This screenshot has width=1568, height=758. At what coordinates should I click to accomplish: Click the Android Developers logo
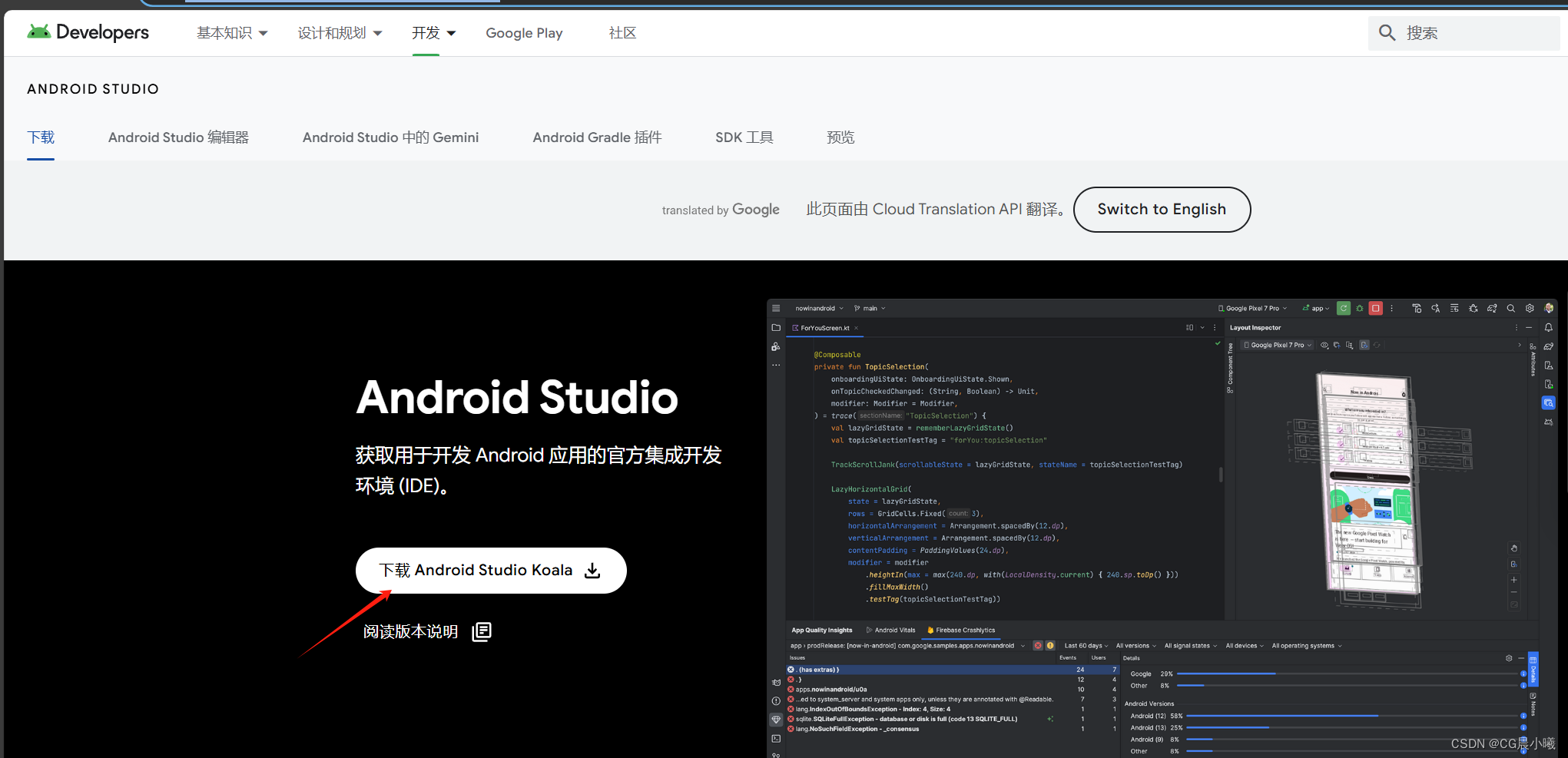pos(88,32)
